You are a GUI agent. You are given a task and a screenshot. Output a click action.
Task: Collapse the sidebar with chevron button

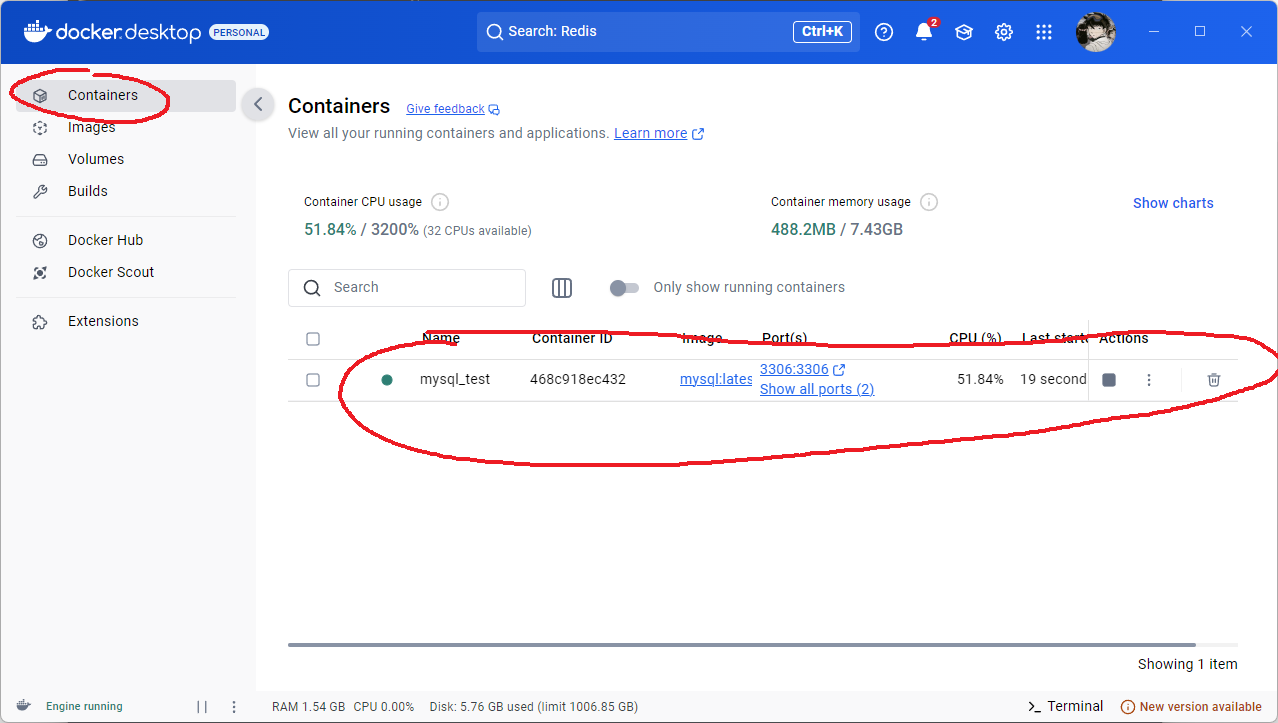(x=258, y=104)
